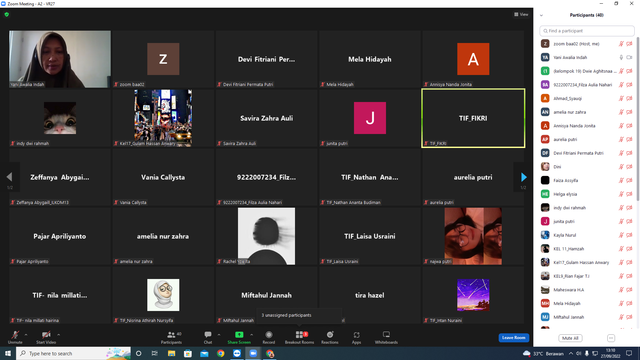The height and width of the screenshot is (360, 640).
Task: Select the TIF_FIKRI highlighted tile
Action: click(x=473, y=118)
